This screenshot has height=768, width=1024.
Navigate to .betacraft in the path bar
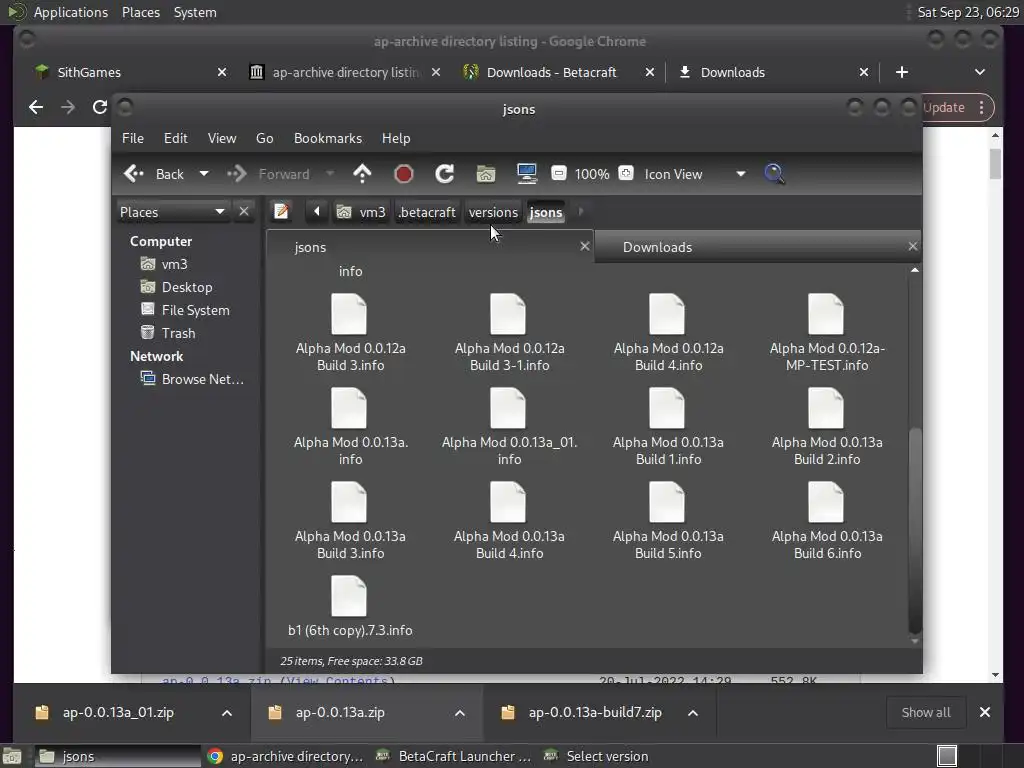tap(427, 212)
